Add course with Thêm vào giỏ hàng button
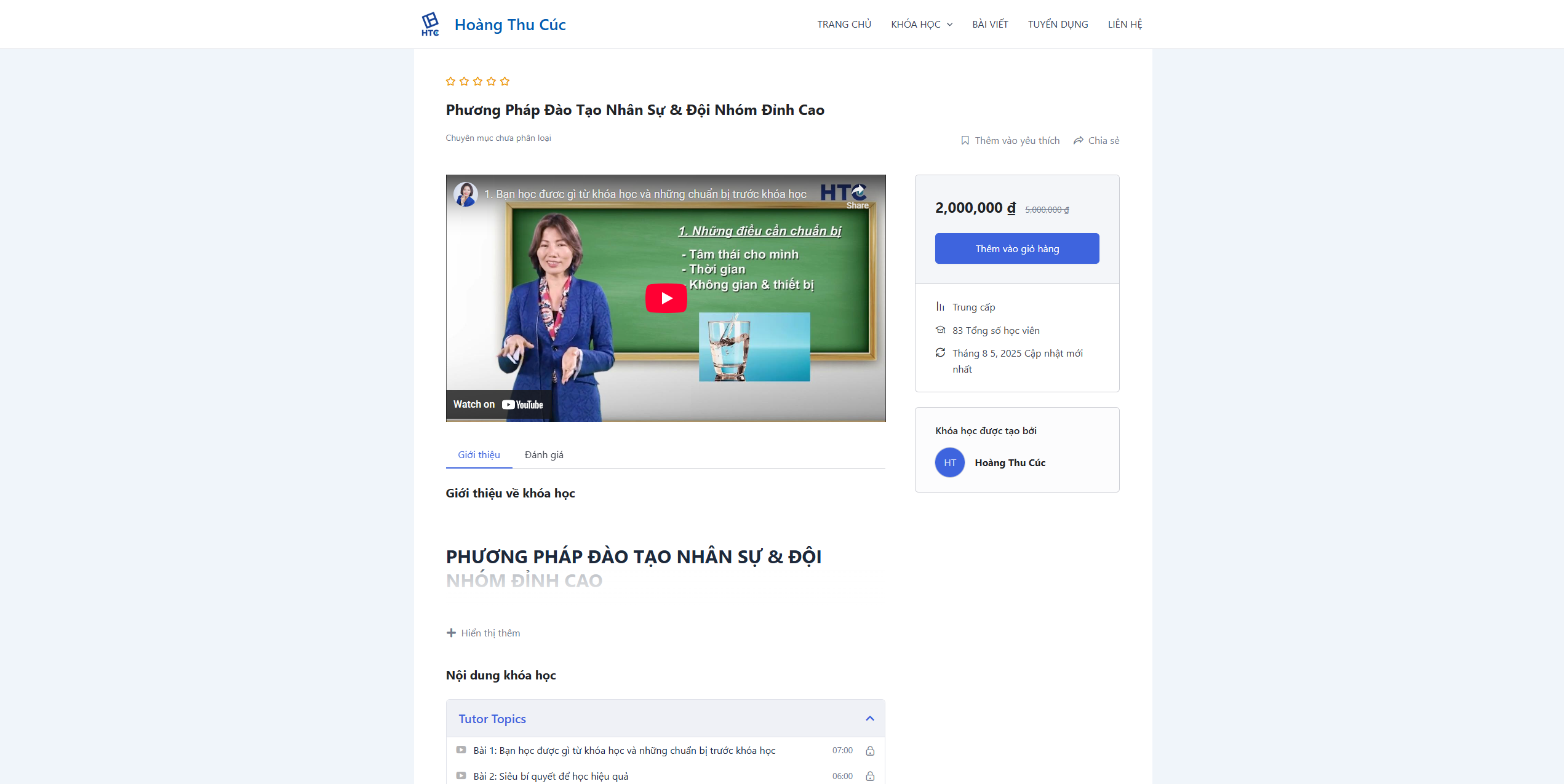 click(x=1017, y=248)
